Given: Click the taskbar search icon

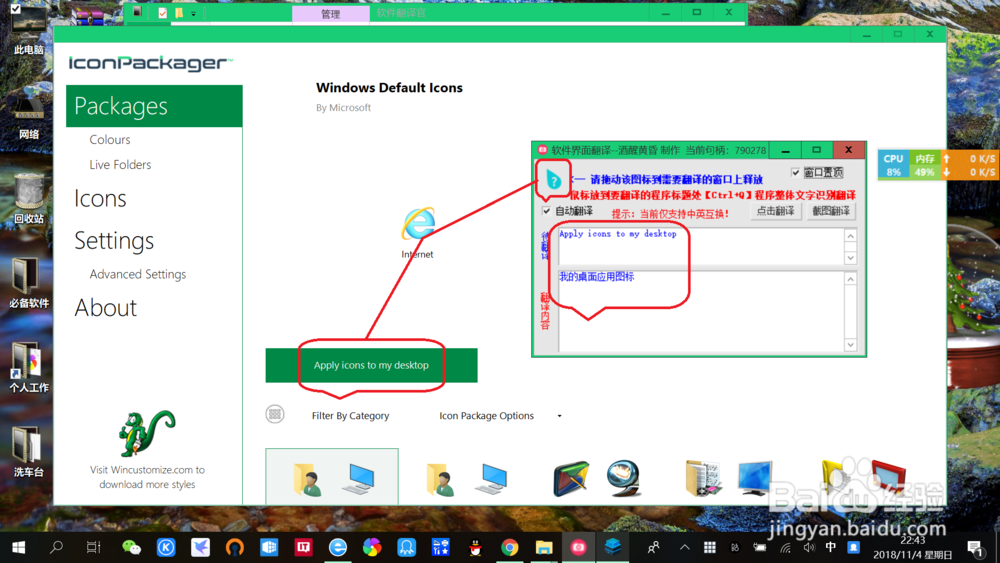Looking at the screenshot, I should (56, 547).
